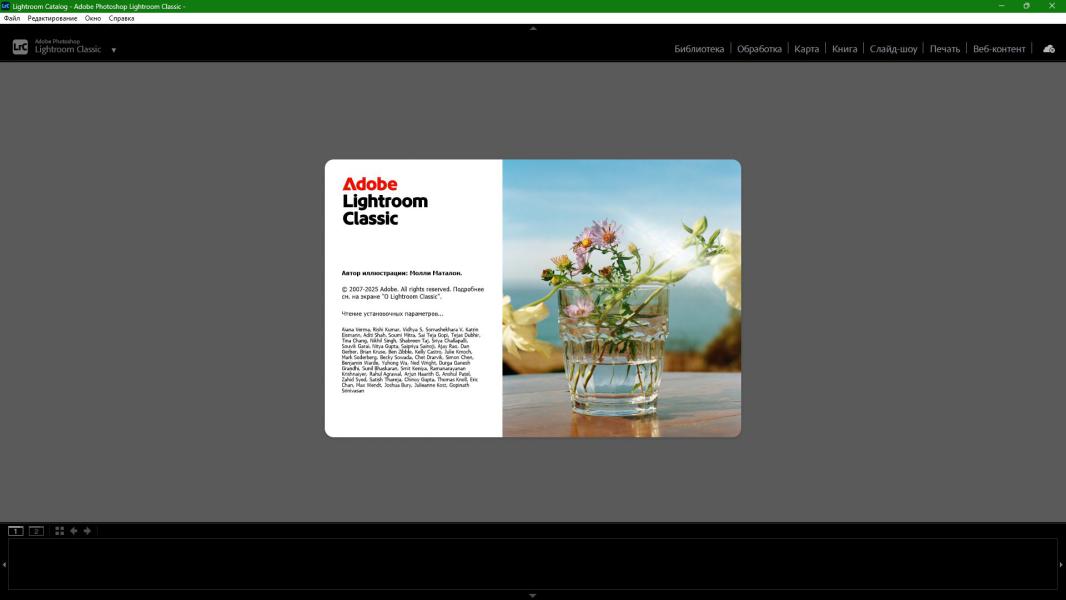Select main window display button 1
This screenshot has height=600, width=1066.
(x=16, y=531)
